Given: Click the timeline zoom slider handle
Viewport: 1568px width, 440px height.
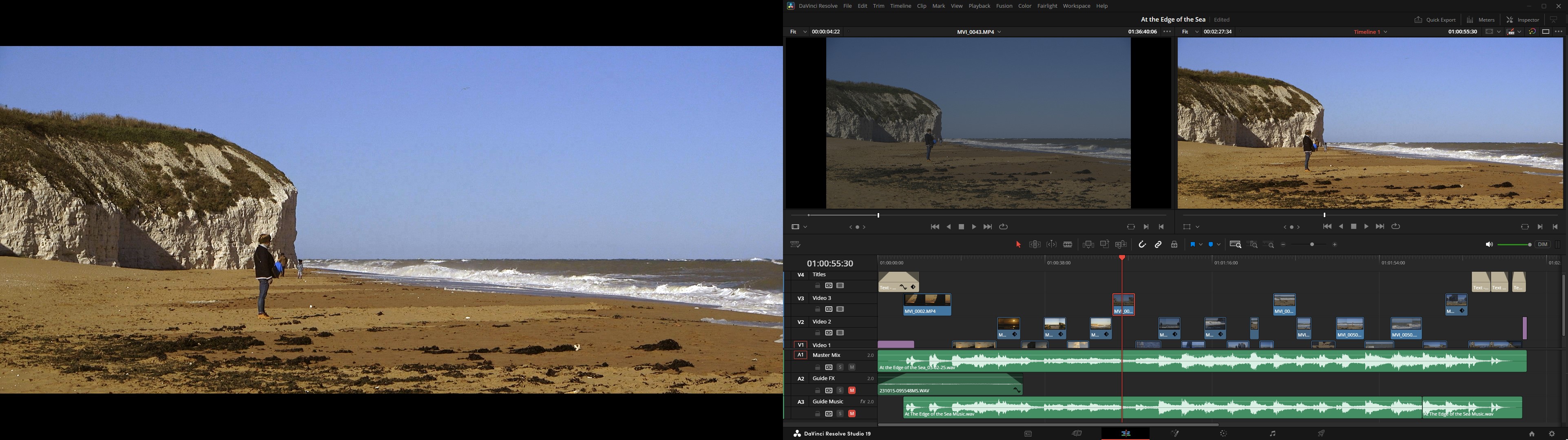Looking at the screenshot, I should (x=1312, y=244).
